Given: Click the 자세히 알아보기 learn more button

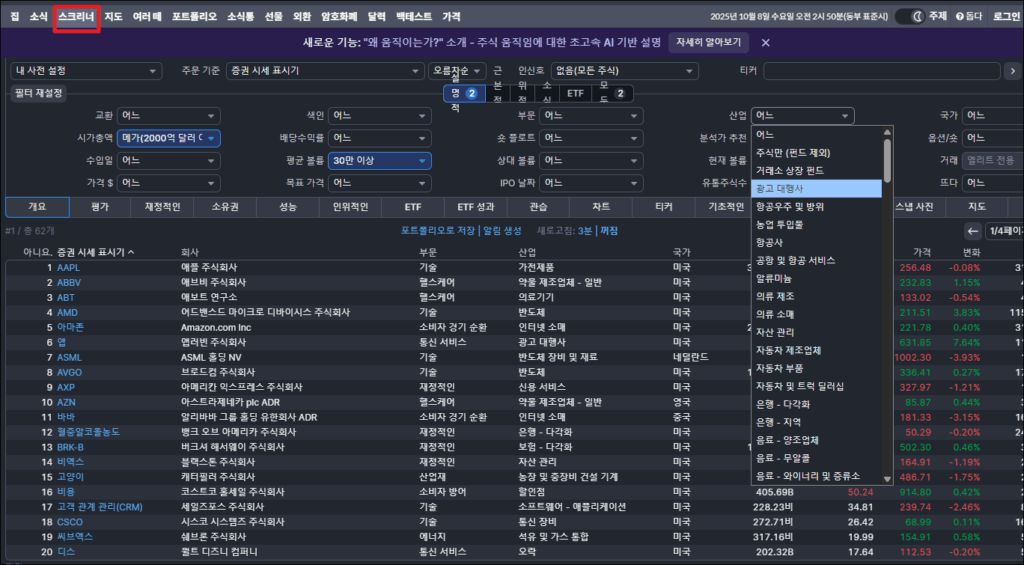Looking at the screenshot, I should coord(708,43).
